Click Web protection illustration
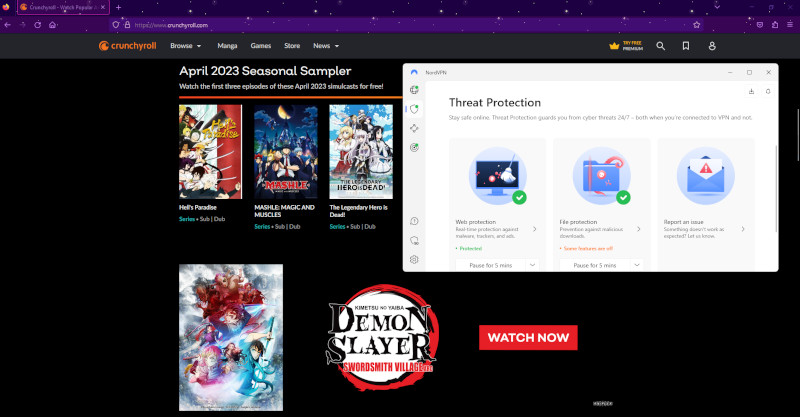Viewport: 800px width, 417px height. coord(498,176)
